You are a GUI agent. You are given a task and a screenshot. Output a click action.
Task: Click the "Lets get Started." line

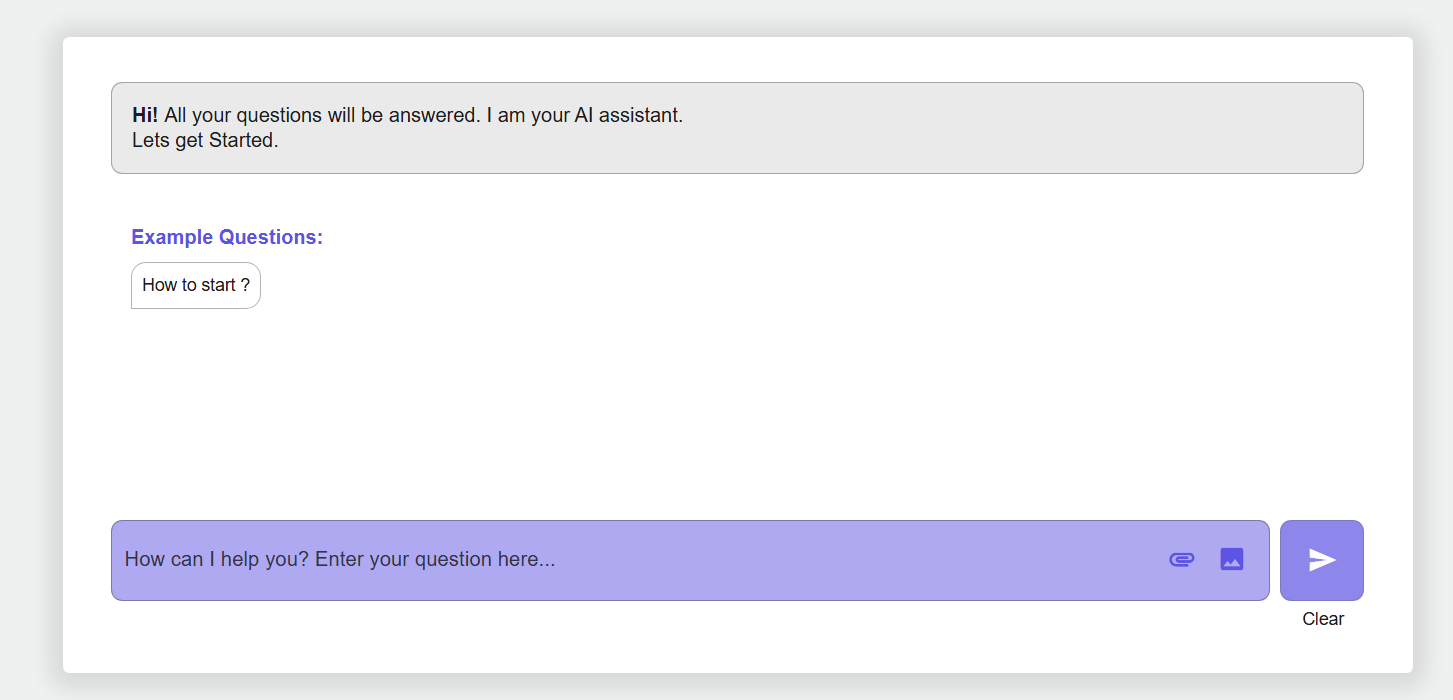click(205, 140)
